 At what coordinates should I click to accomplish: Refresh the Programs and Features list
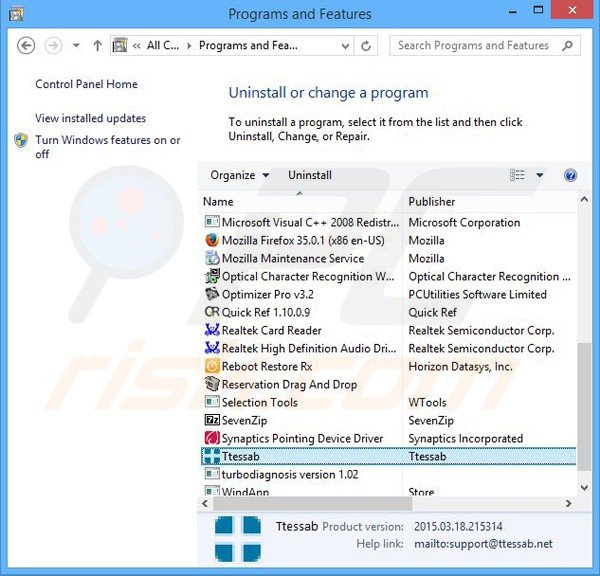point(366,46)
